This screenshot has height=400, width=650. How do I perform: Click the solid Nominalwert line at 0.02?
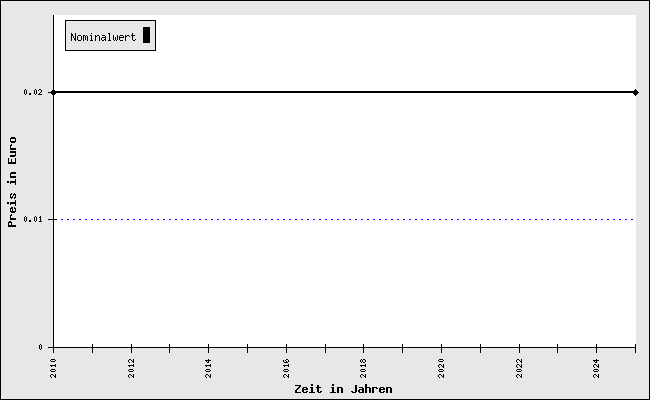point(340,92)
